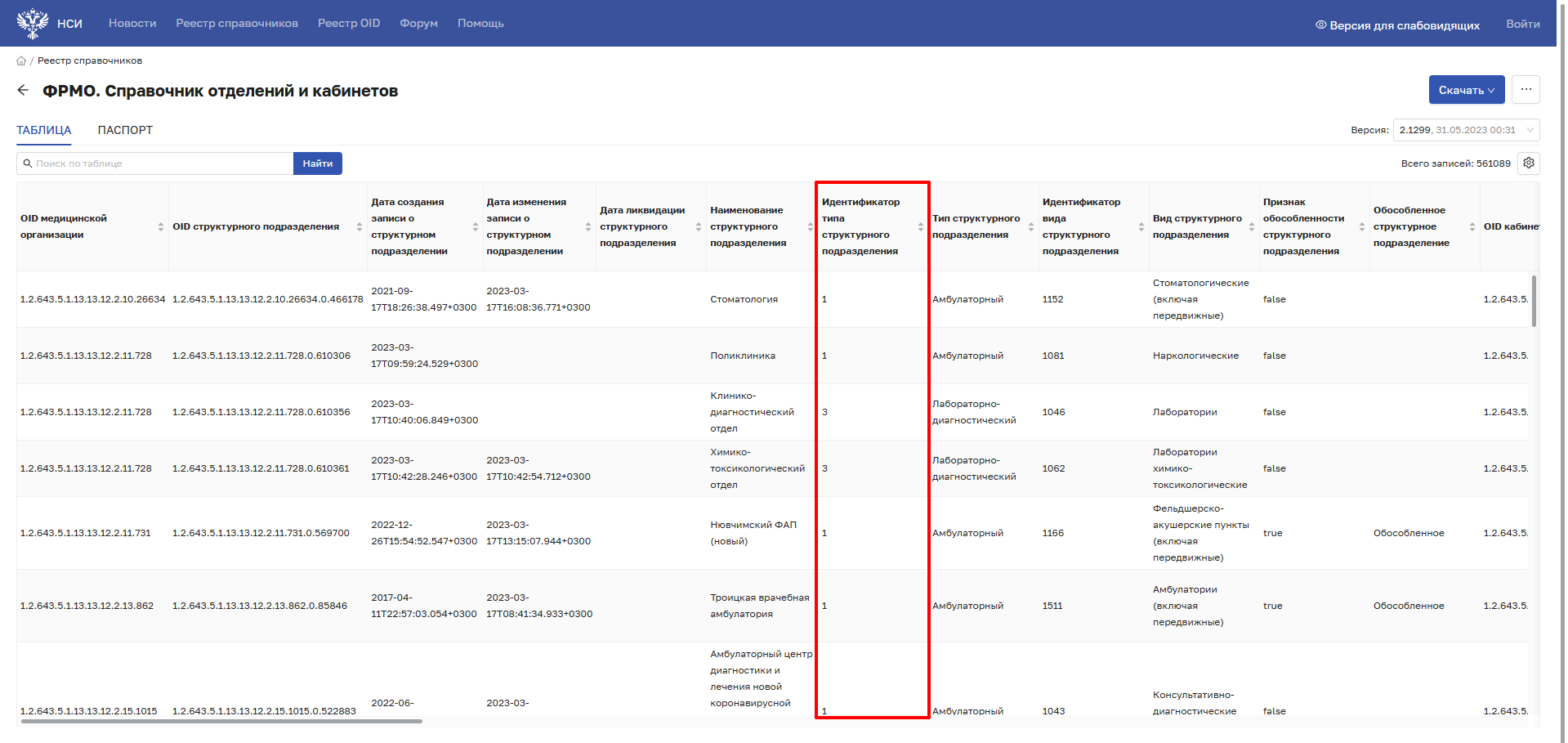1568x743 pixels.
Task: Open Реестр OID in the top menu
Action: (x=349, y=23)
